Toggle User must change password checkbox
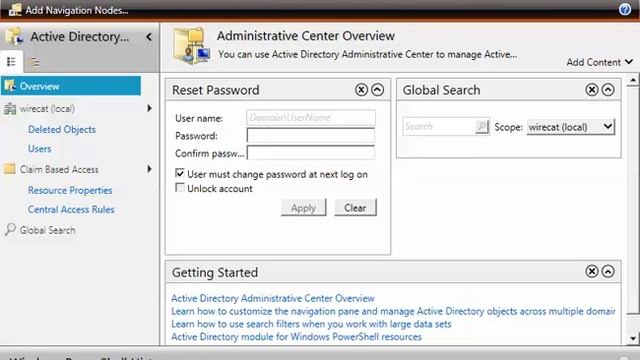 coord(180,173)
